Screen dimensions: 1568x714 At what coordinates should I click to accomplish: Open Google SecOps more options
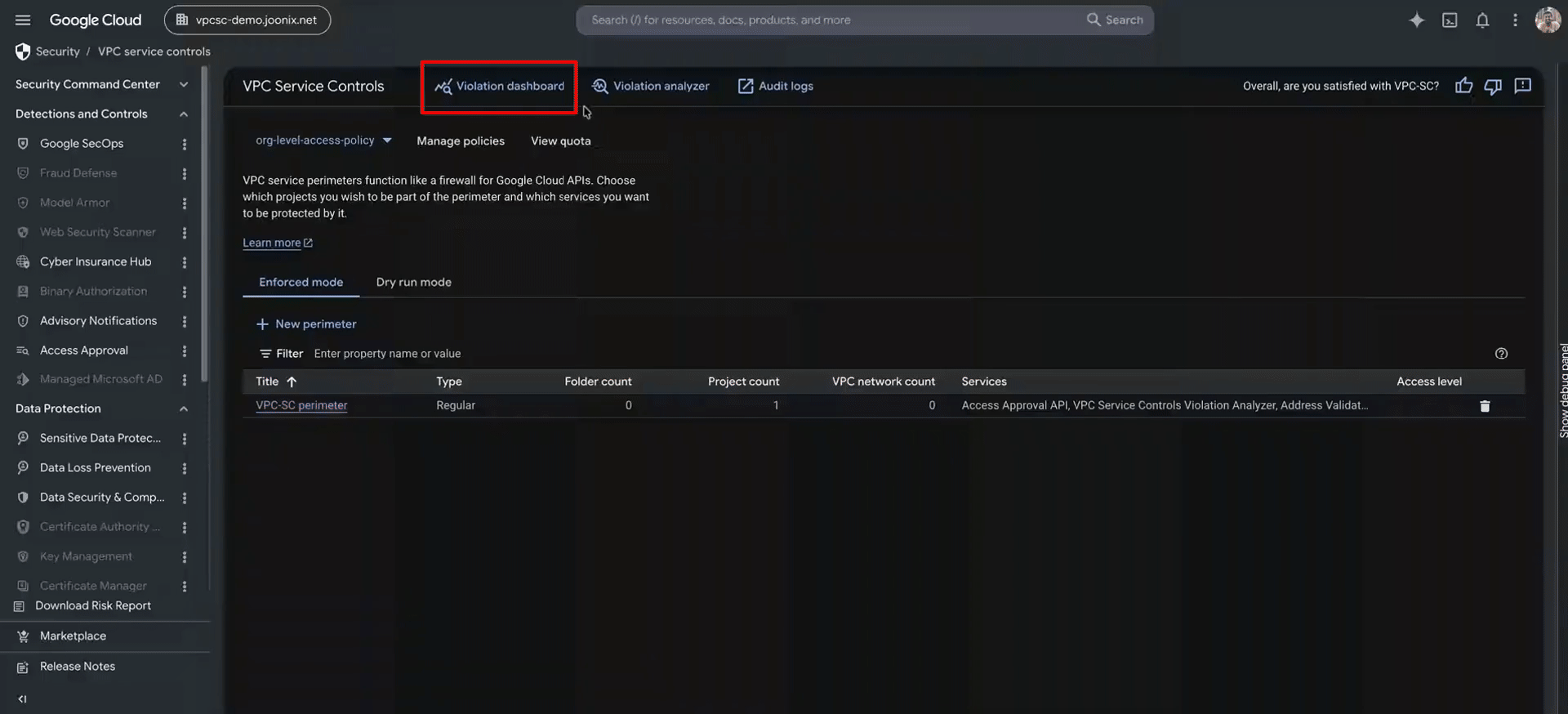click(185, 144)
